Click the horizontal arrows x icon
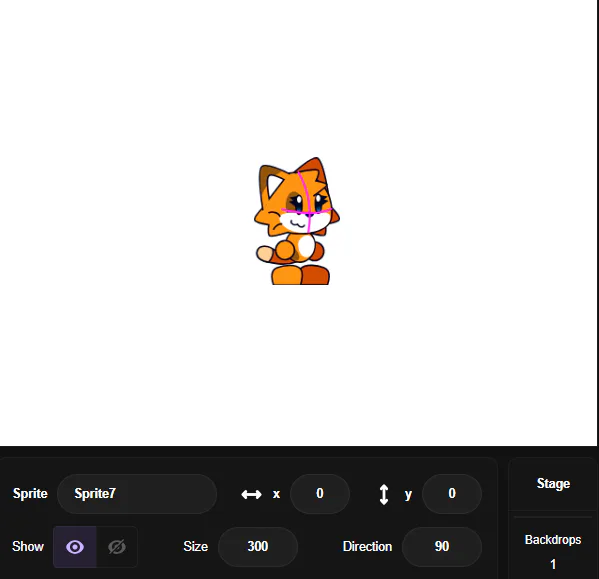 click(x=251, y=494)
